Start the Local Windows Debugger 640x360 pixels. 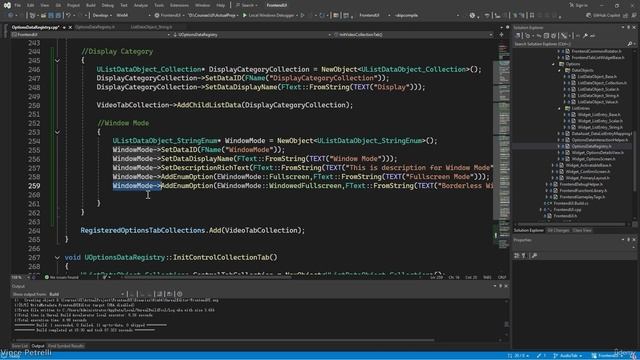pyautogui.click(x=268, y=16)
